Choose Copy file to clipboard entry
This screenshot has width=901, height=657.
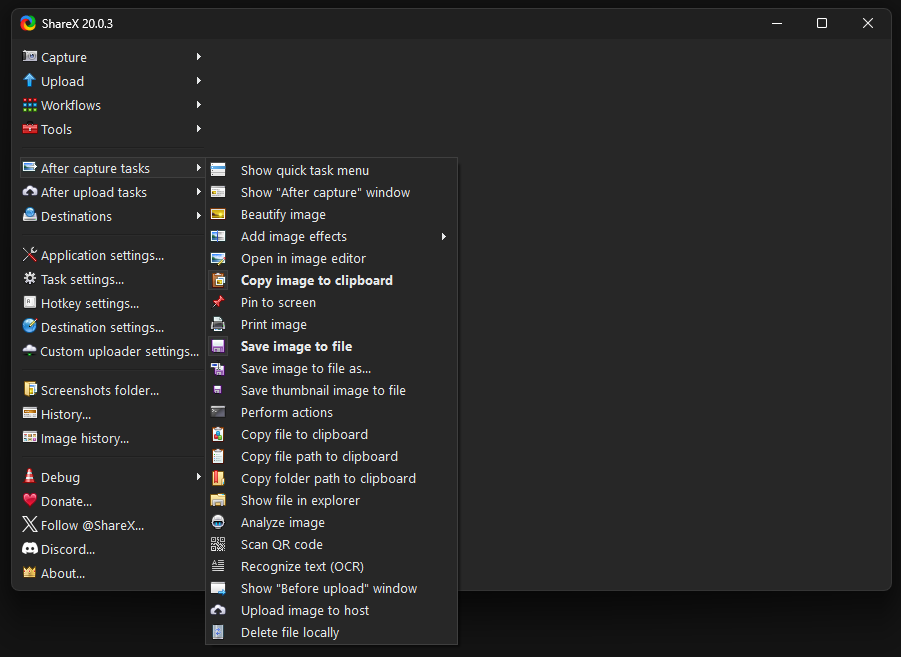click(x=332, y=435)
